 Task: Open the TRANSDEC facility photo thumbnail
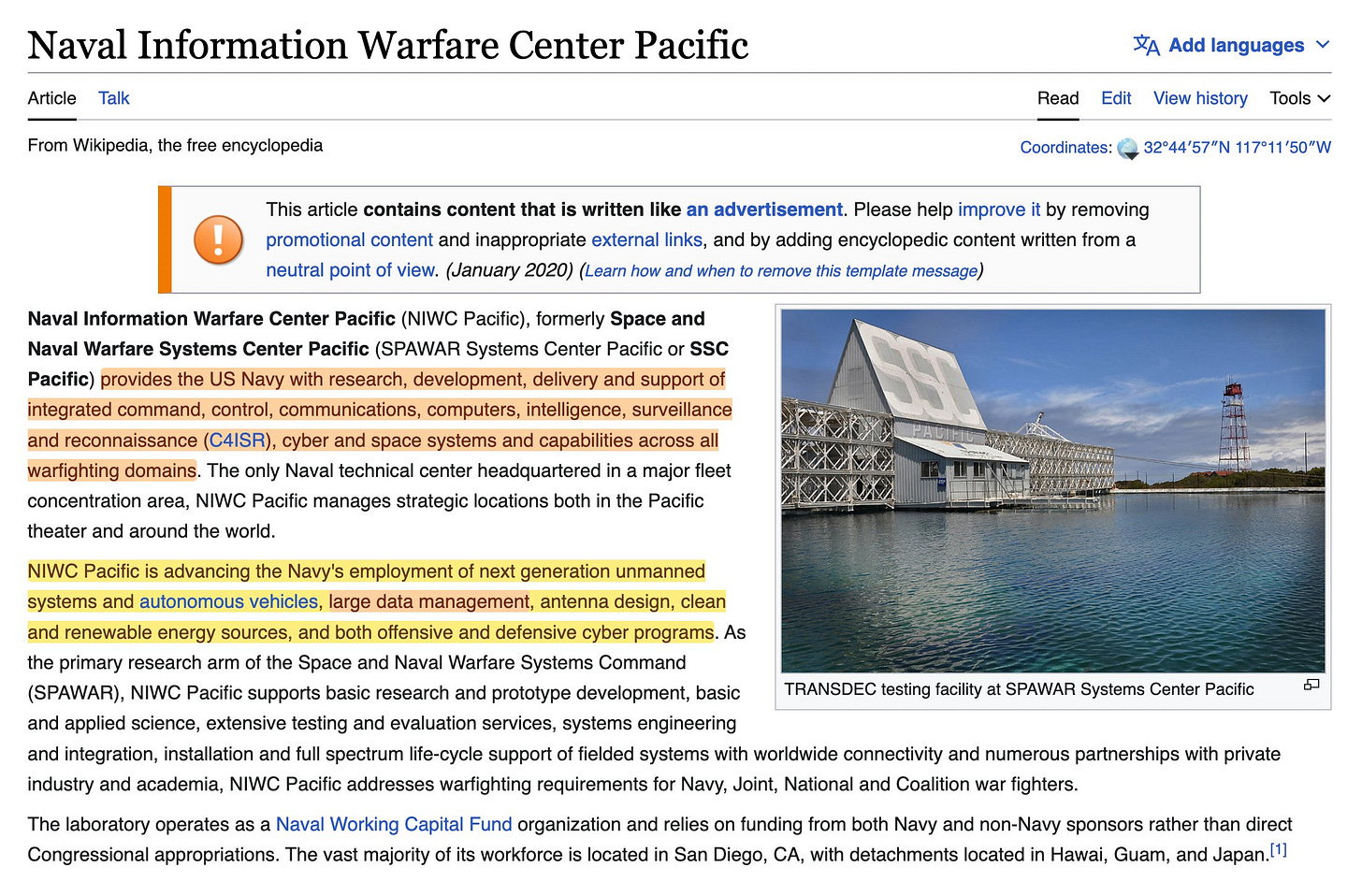(1053, 491)
